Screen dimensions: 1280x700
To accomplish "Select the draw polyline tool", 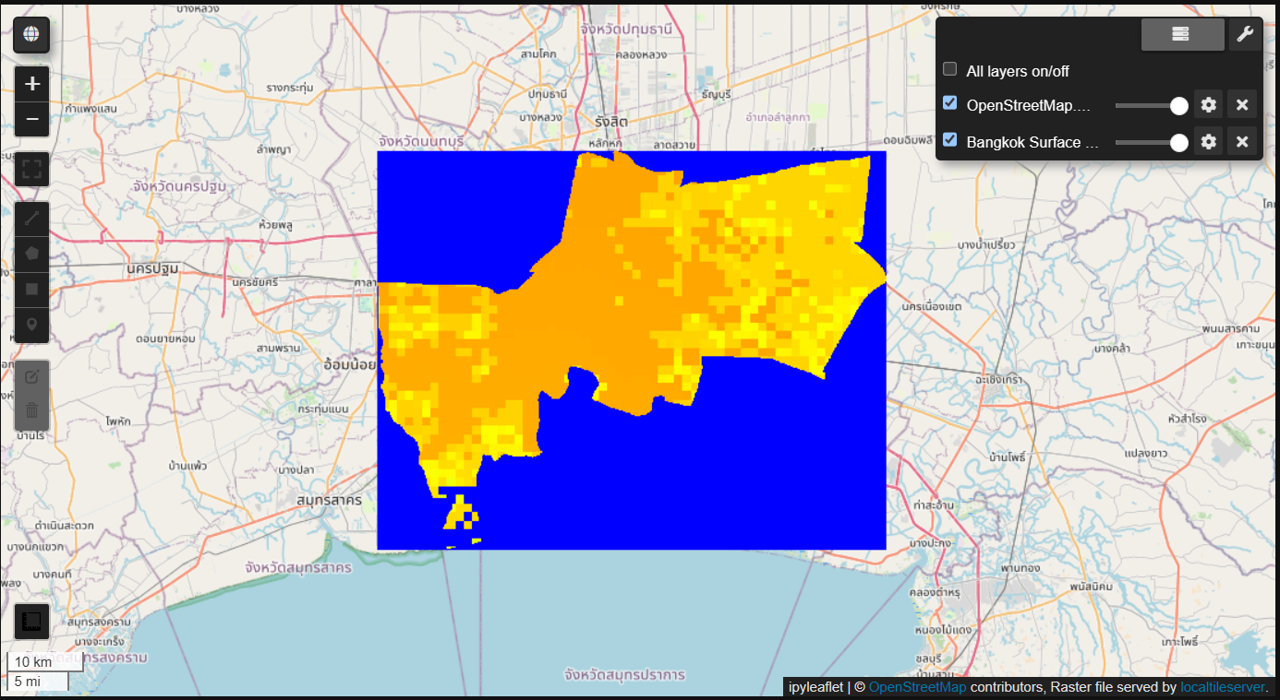I will [x=32, y=218].
